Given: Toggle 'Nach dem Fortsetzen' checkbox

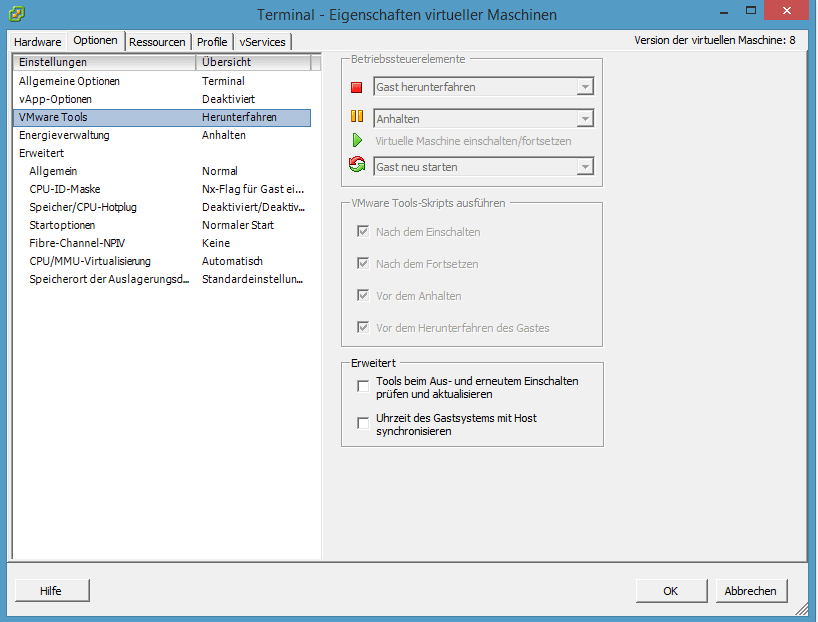Looking at the screenshot, I should (x=363, y=264).
